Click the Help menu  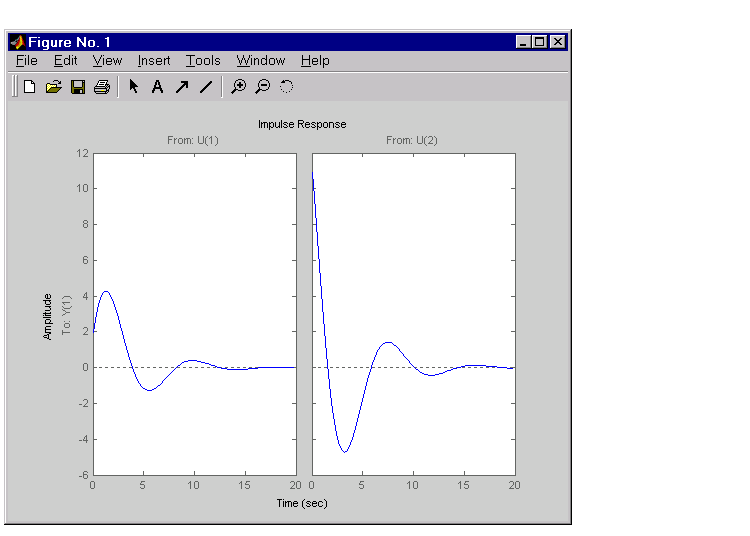(x=315, y=61)
